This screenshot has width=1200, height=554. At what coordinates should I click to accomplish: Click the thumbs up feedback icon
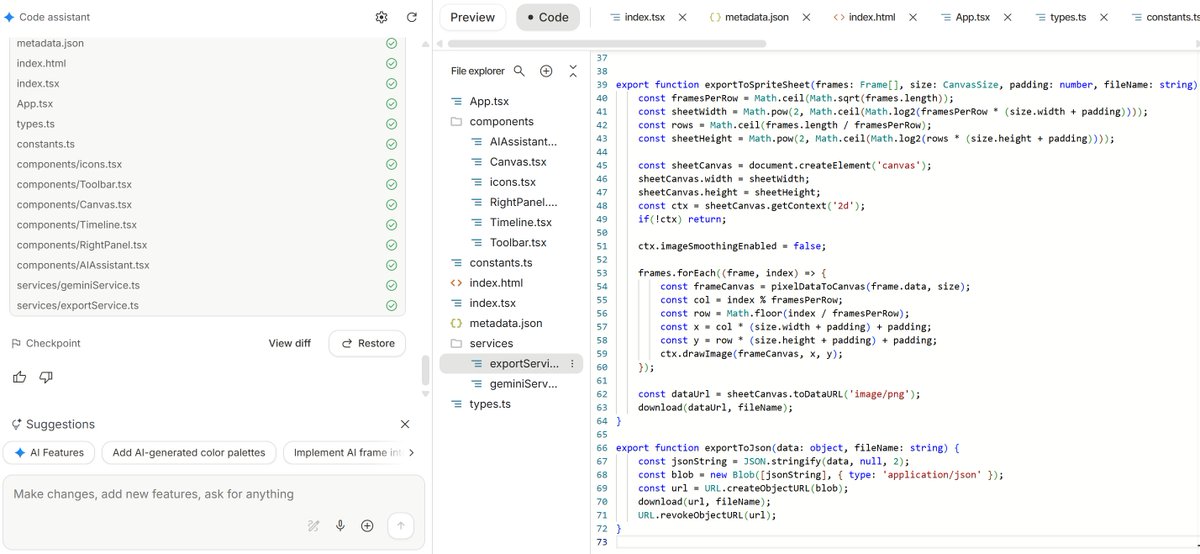coord(20,377)
